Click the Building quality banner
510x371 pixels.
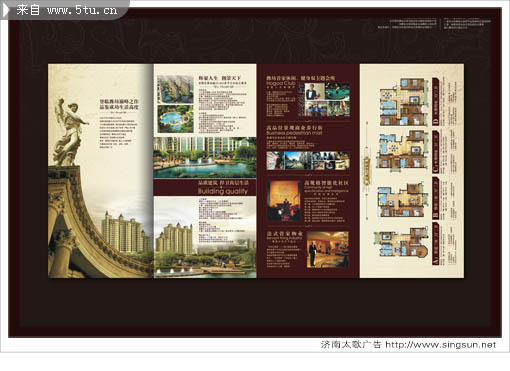coord(205,188)
